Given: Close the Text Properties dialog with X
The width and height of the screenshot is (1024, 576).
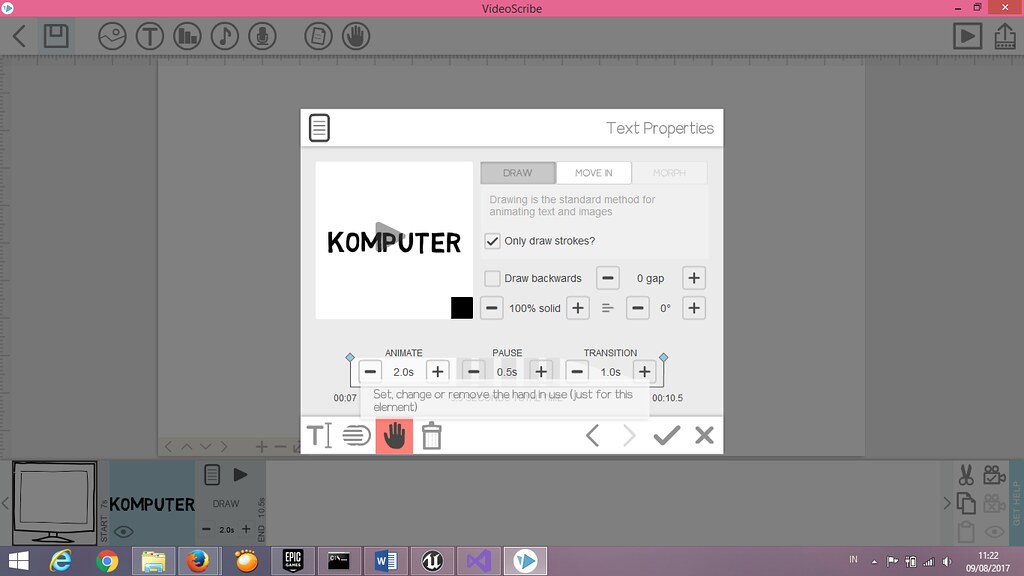Looking at the screenshot, I should pos(705,436).
